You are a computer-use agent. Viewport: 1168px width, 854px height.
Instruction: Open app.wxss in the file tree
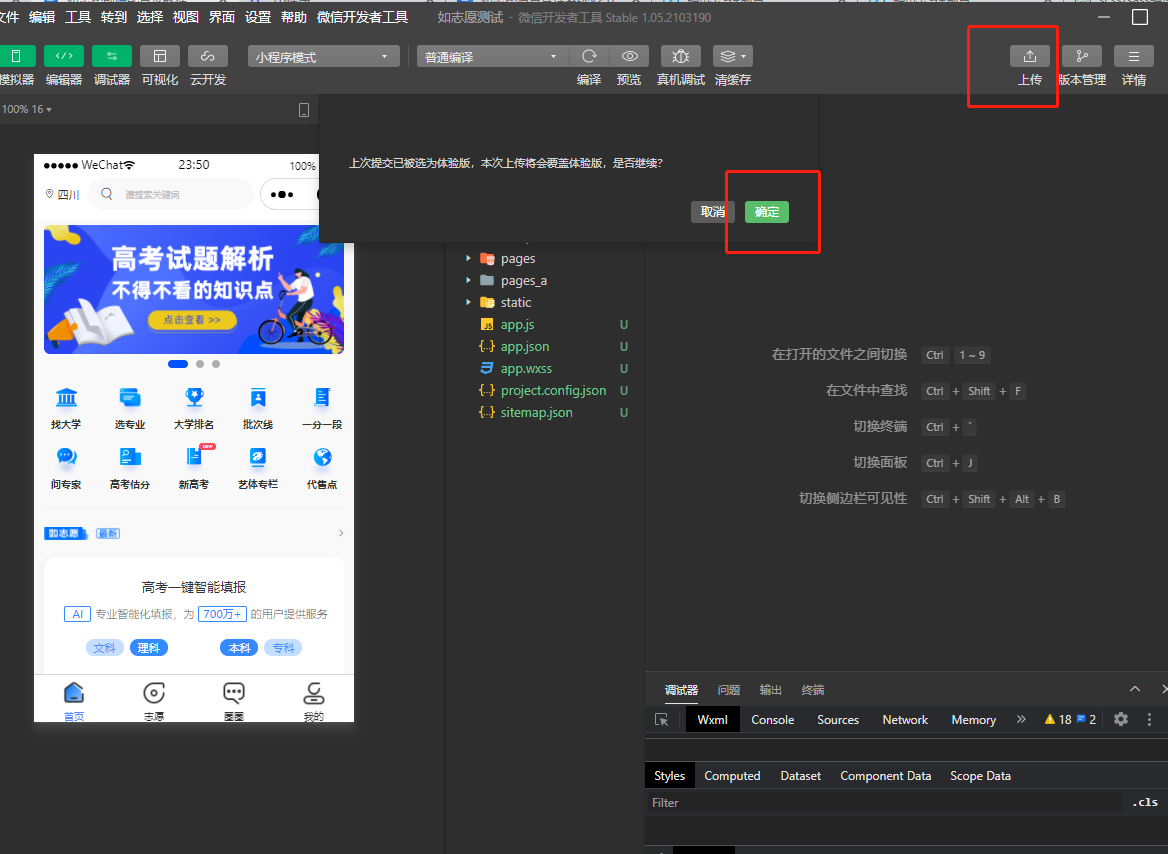(526, 368)
